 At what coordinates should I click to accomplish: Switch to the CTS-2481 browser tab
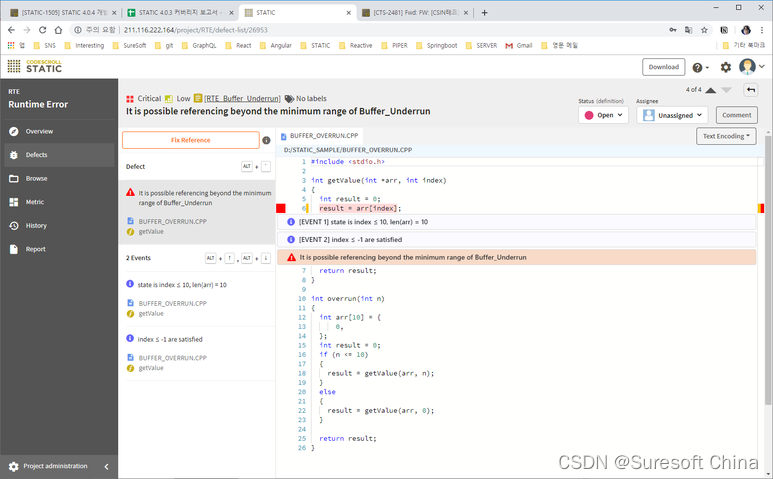(x=415, y=13)
